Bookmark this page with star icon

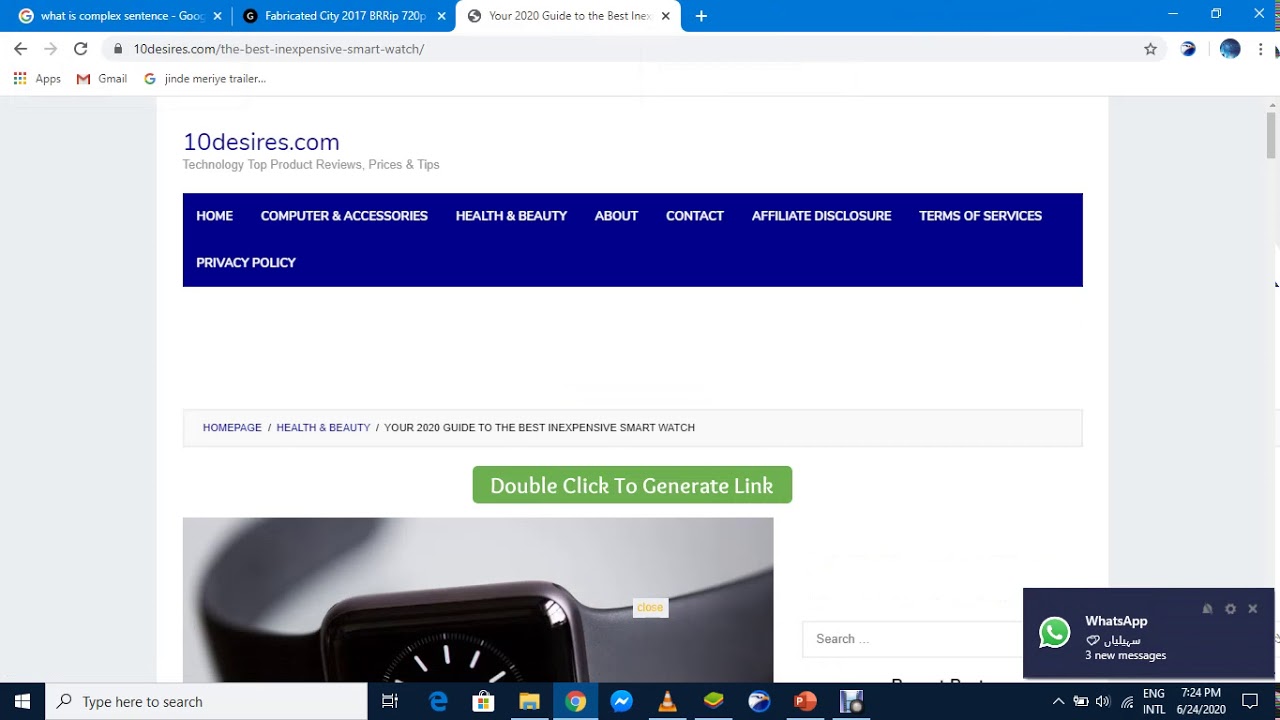(1150, 49)
